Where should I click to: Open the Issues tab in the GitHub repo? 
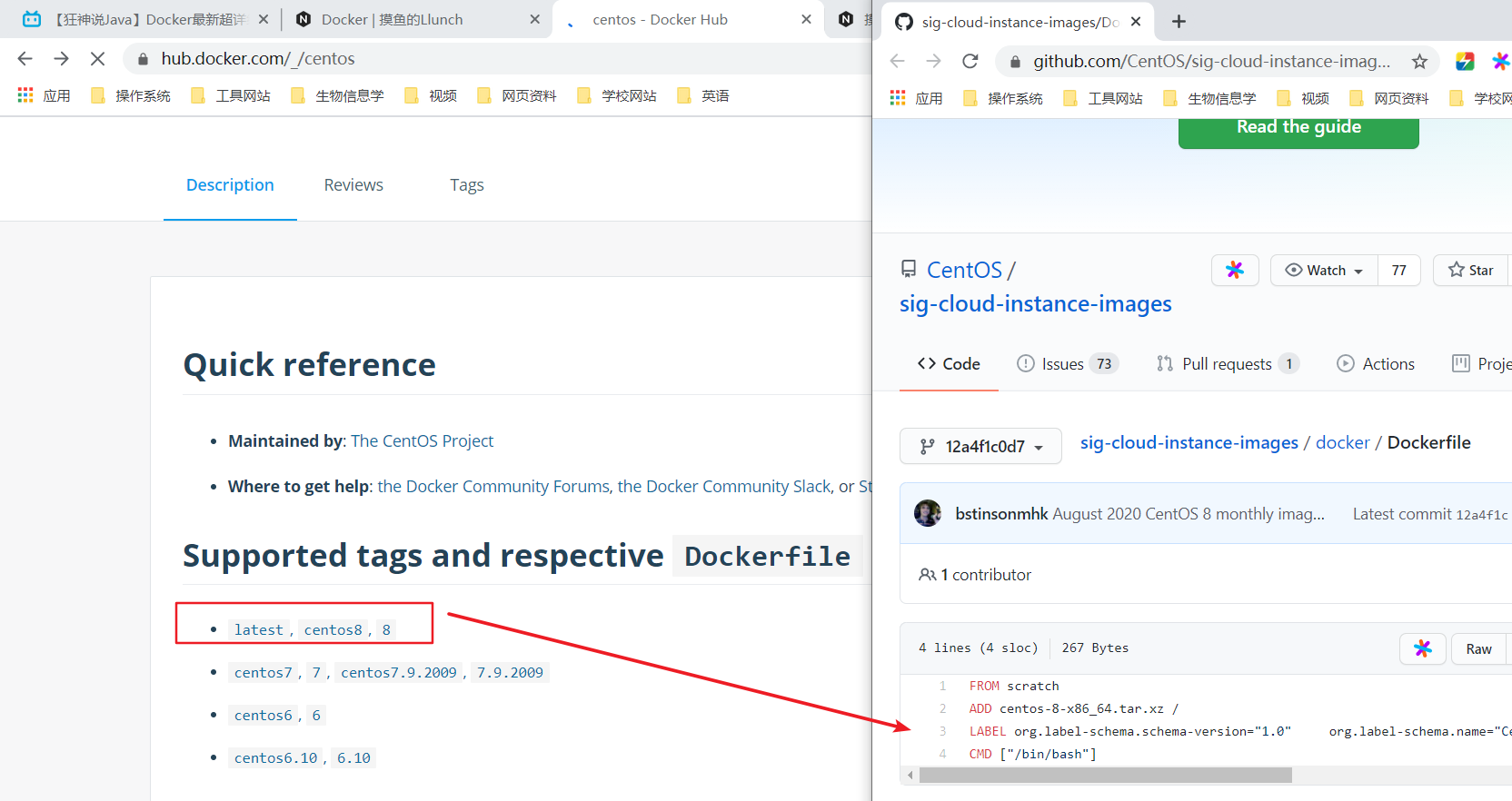point(1068,364)
